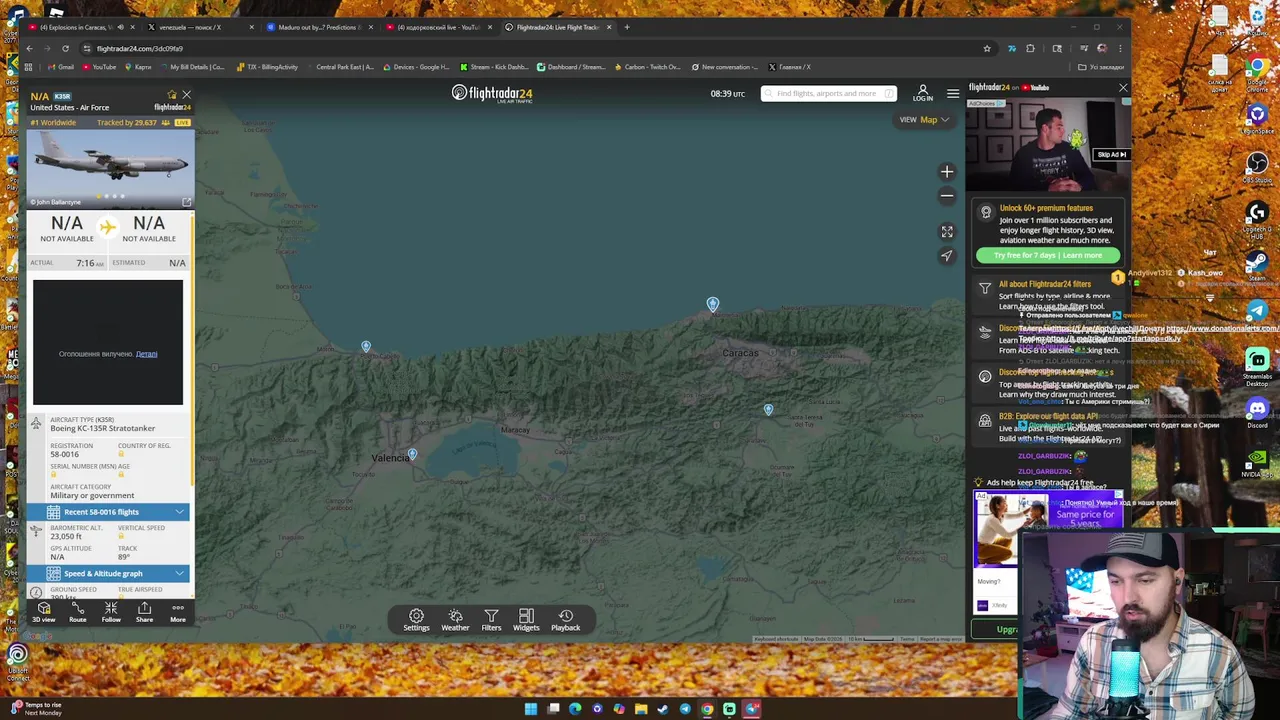Open the Windows Start menu

pos(531,709)
